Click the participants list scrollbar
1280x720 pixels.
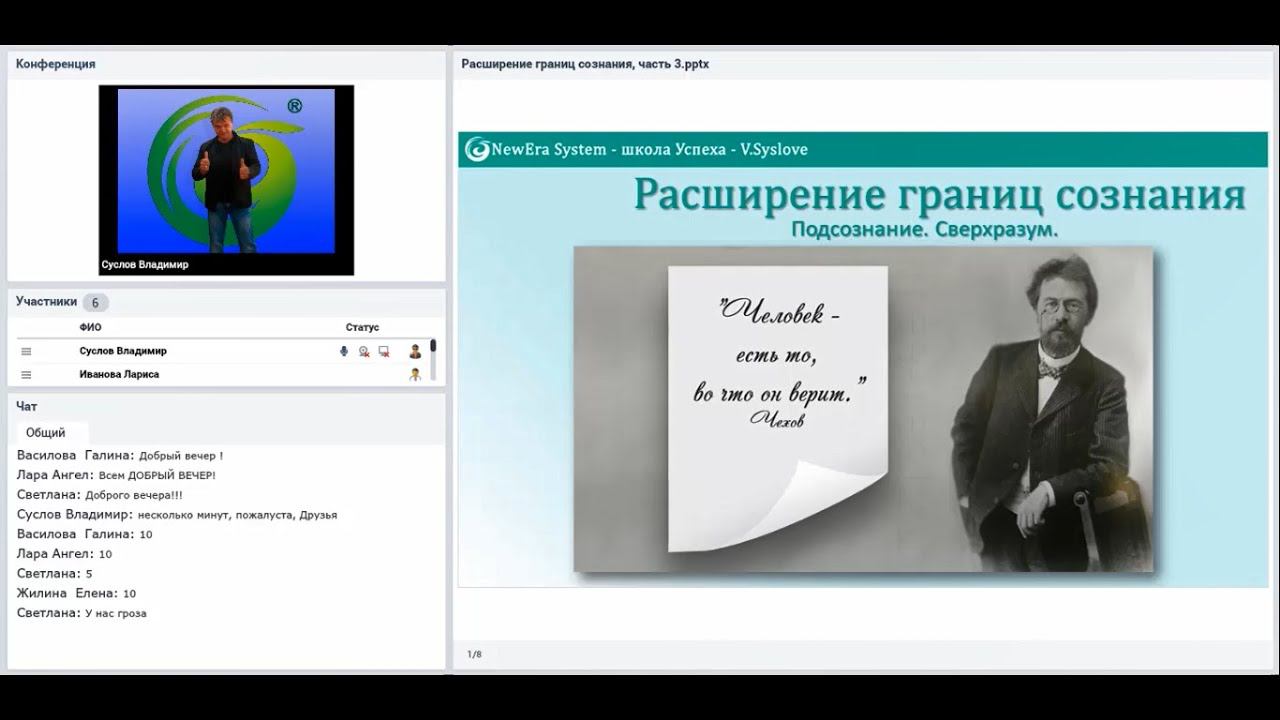point(433,359)
